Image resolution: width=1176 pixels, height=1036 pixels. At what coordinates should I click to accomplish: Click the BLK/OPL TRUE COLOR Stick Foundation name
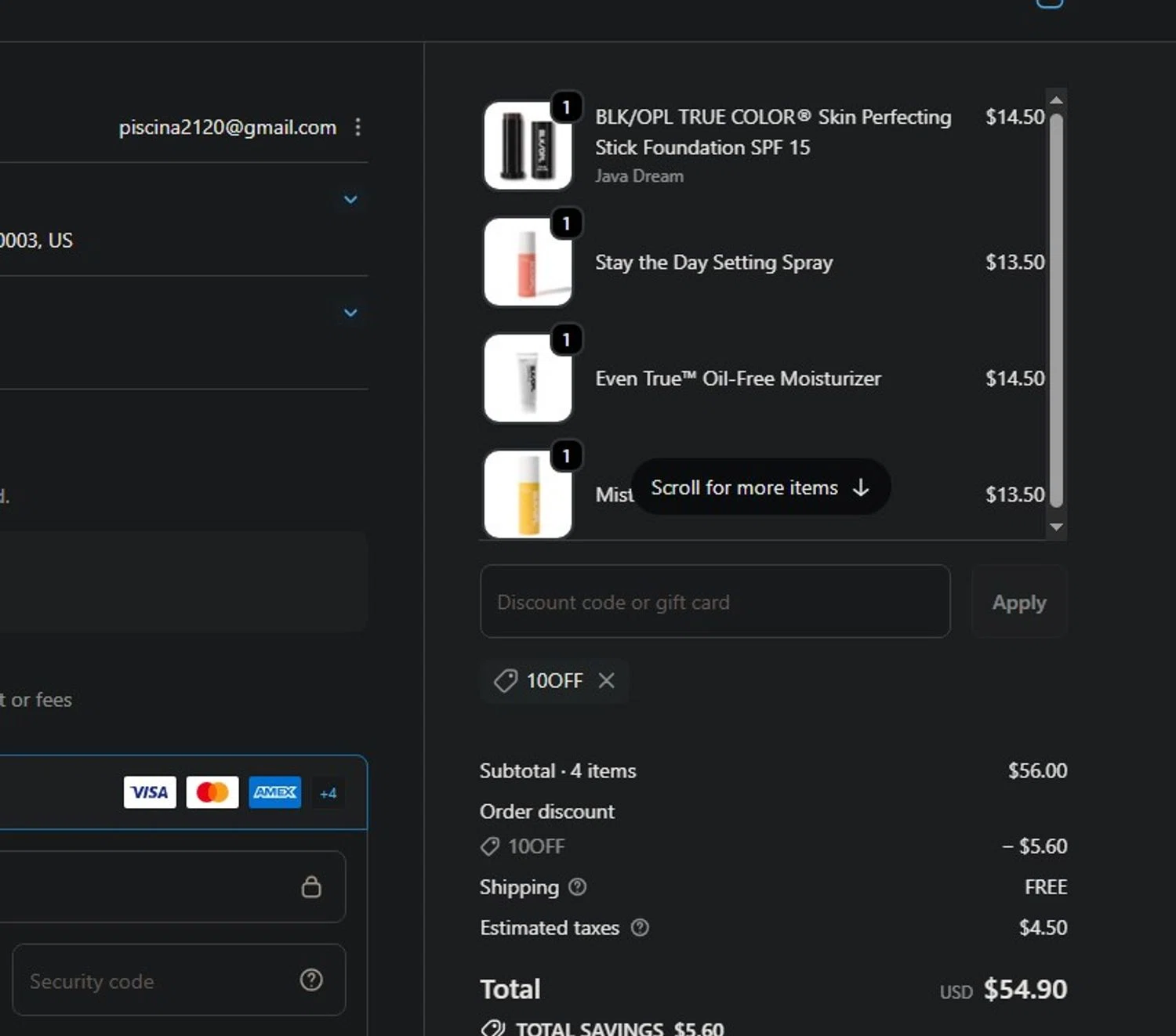pyautogui.click(x=773, y=132)
